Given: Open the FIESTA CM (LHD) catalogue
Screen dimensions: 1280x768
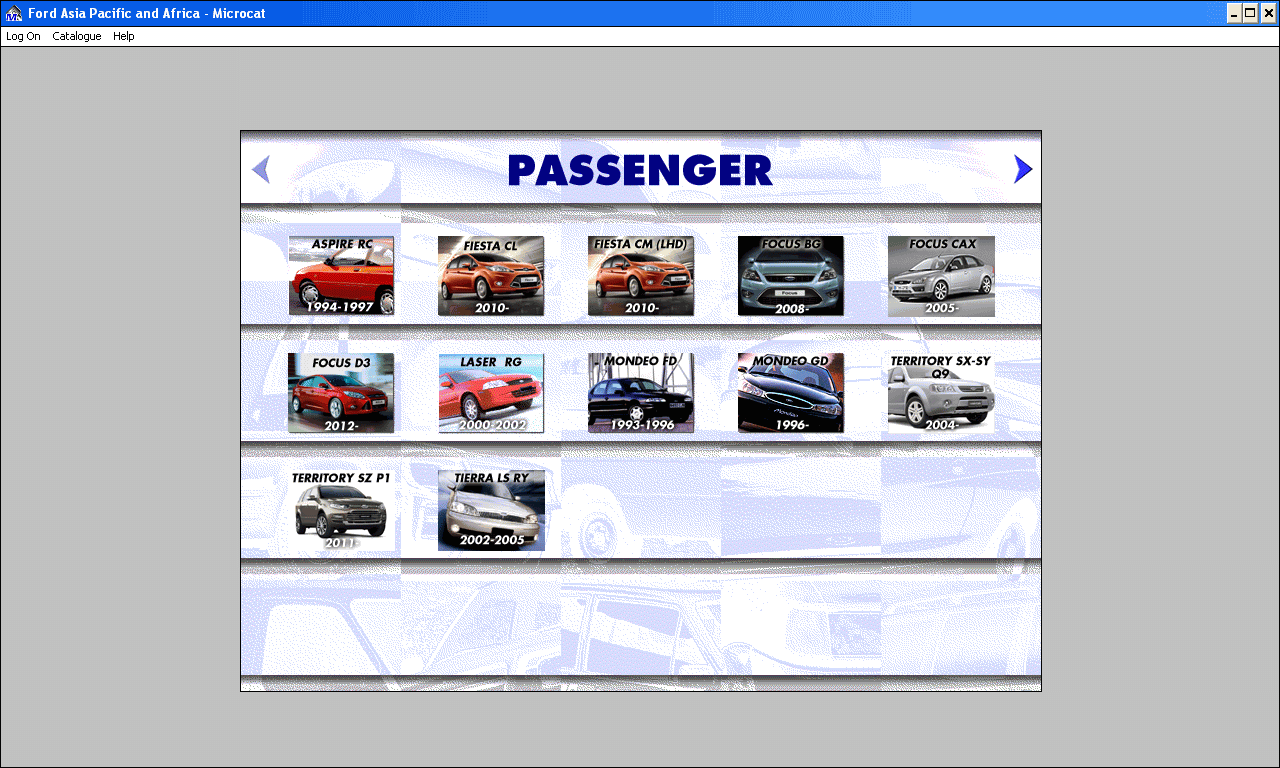Looking at the screenshot, I should (x=641, y=276).
